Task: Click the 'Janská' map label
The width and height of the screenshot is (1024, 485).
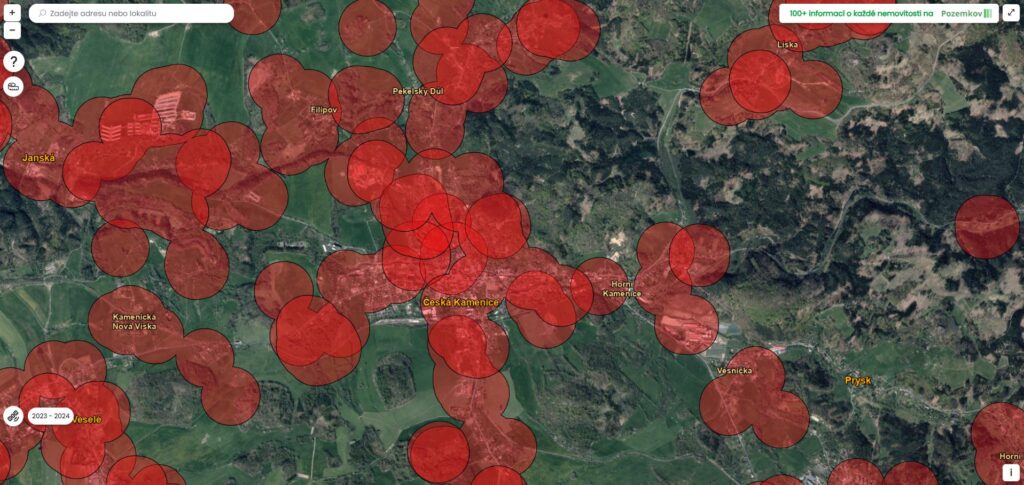Action: [39, 158]
